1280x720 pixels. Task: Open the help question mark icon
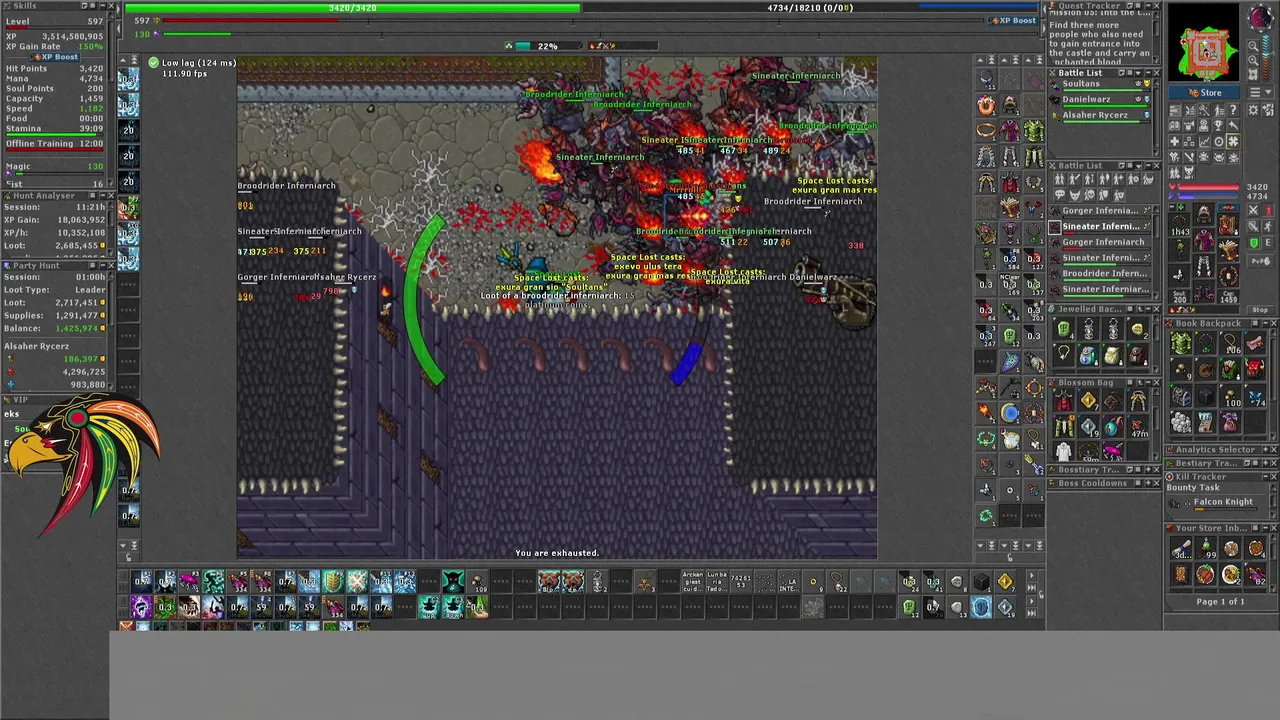1233,110
